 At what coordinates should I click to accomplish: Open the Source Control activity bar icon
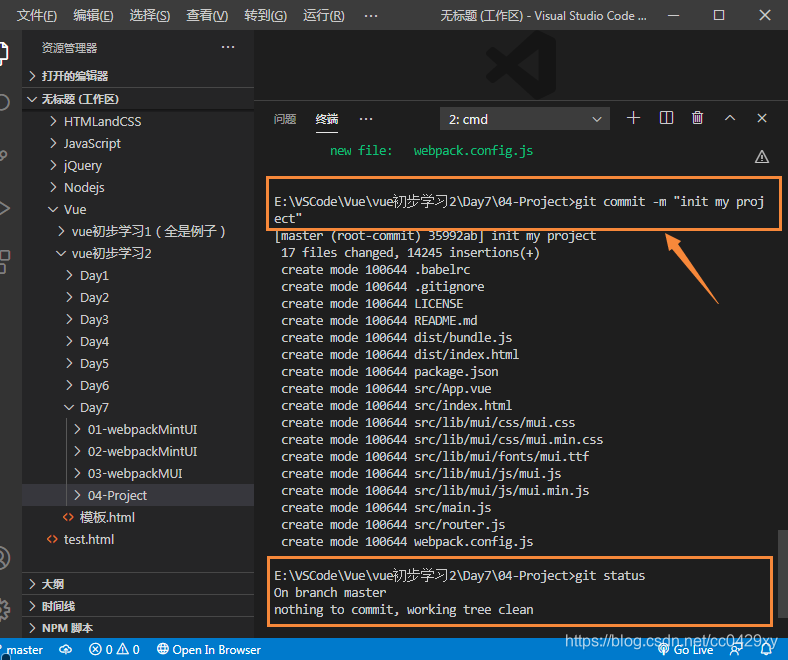(3, 155)
